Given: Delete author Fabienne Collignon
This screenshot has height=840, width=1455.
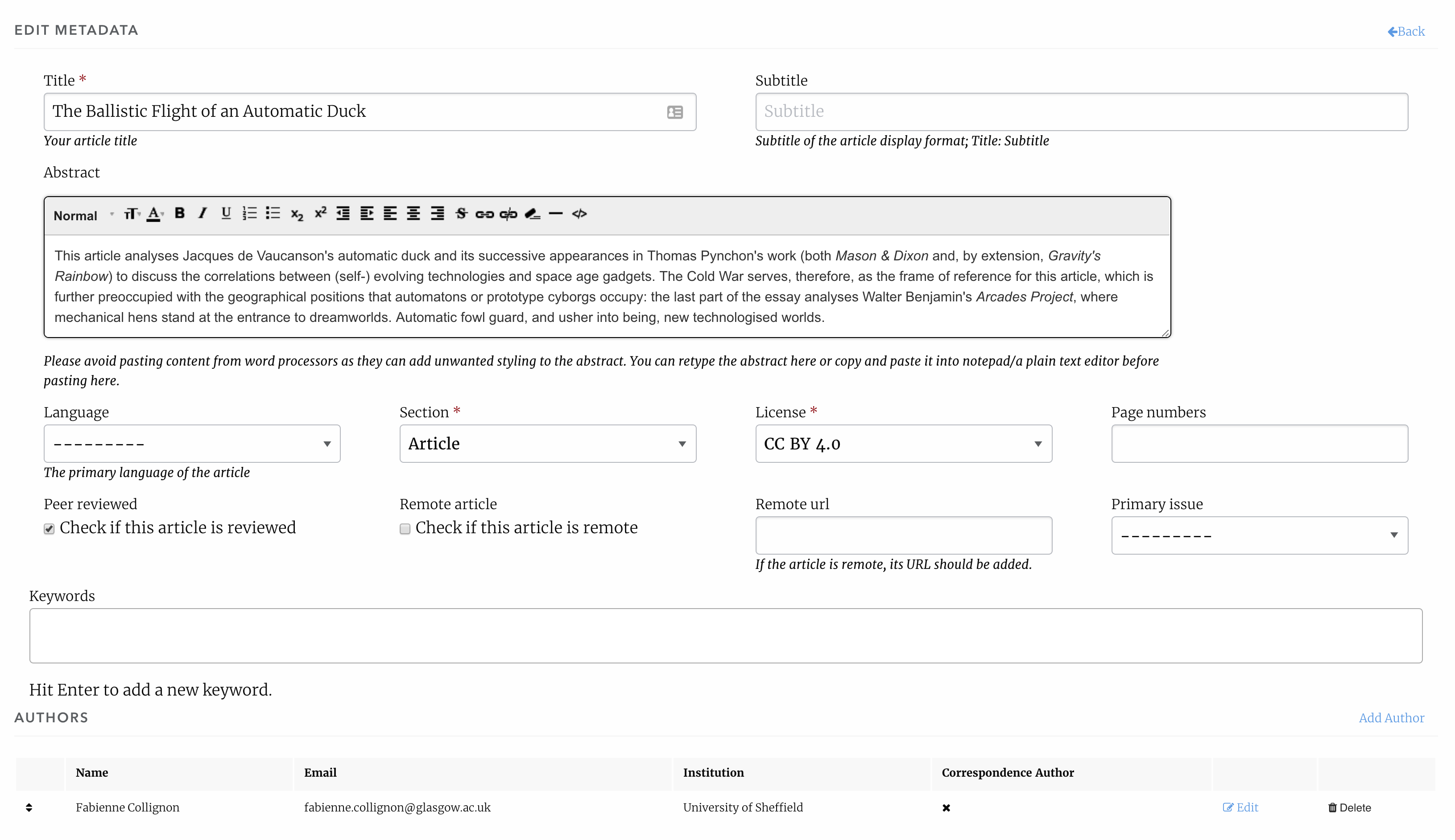Looking at the screenshot, I should tap(1349, 808).
